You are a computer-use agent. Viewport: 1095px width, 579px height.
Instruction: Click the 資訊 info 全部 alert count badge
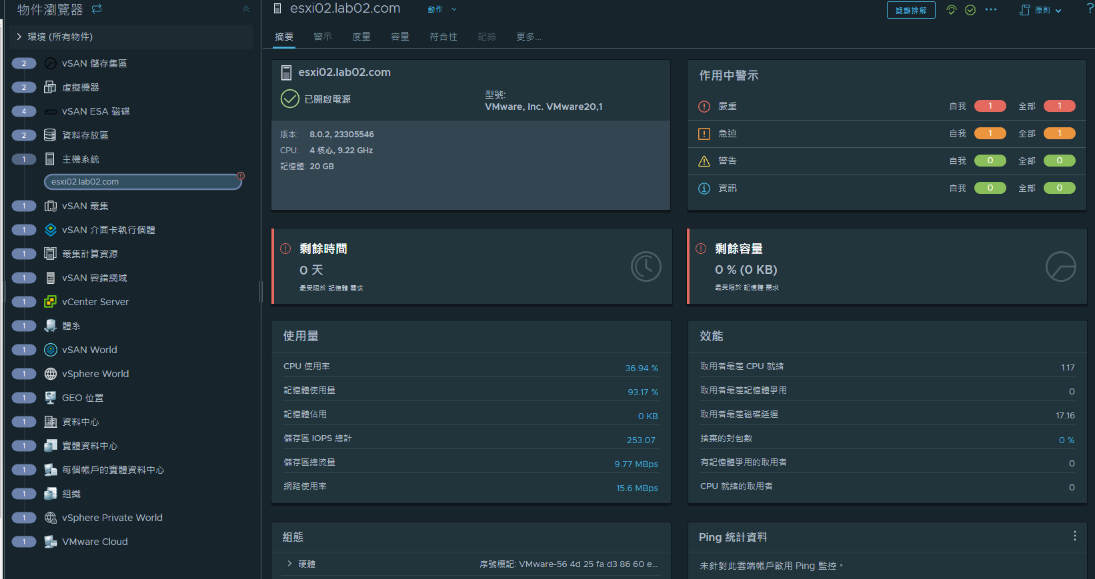click(x=1059, y=188)
